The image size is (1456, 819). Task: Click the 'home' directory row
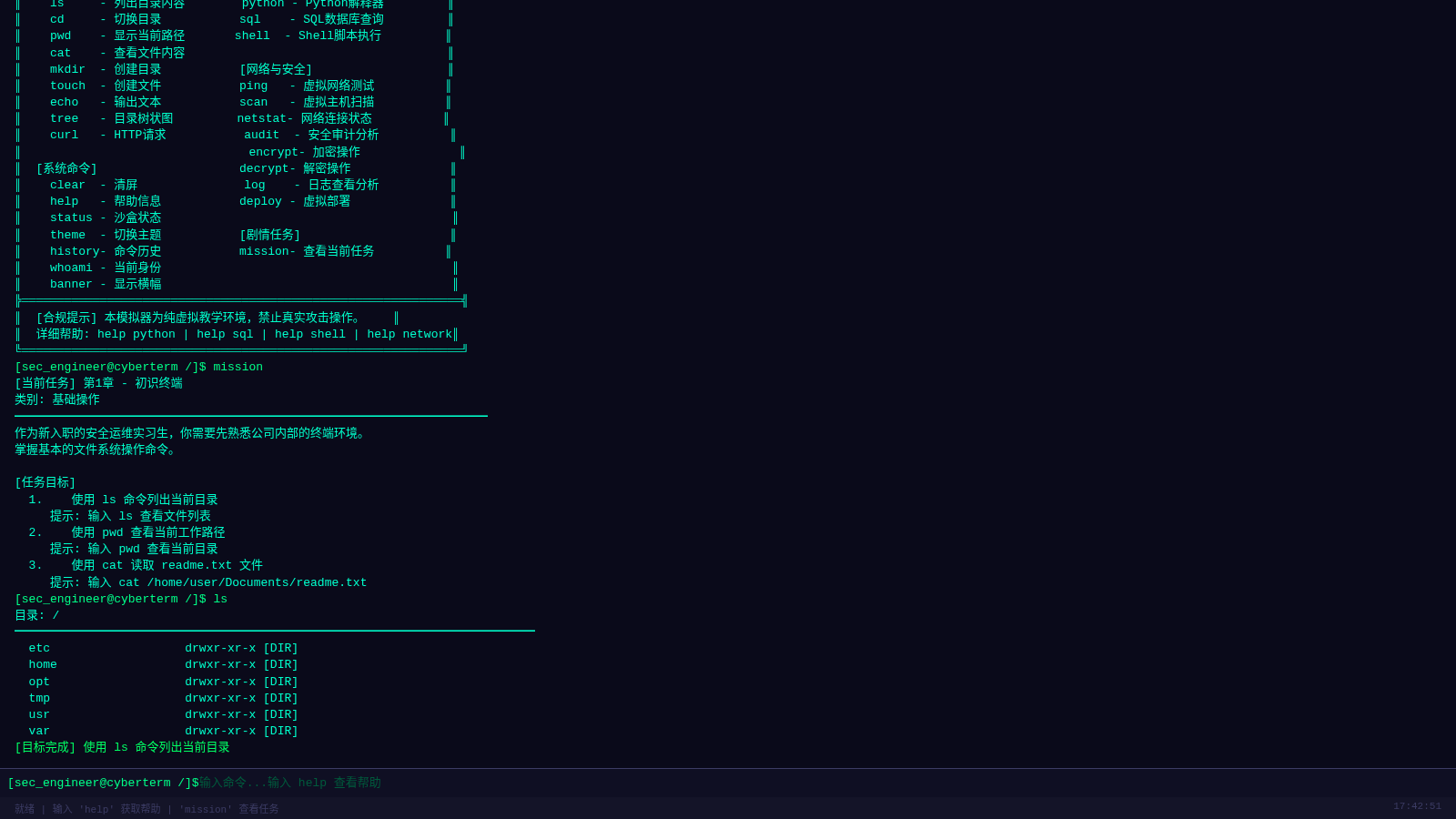click(164, 665)
